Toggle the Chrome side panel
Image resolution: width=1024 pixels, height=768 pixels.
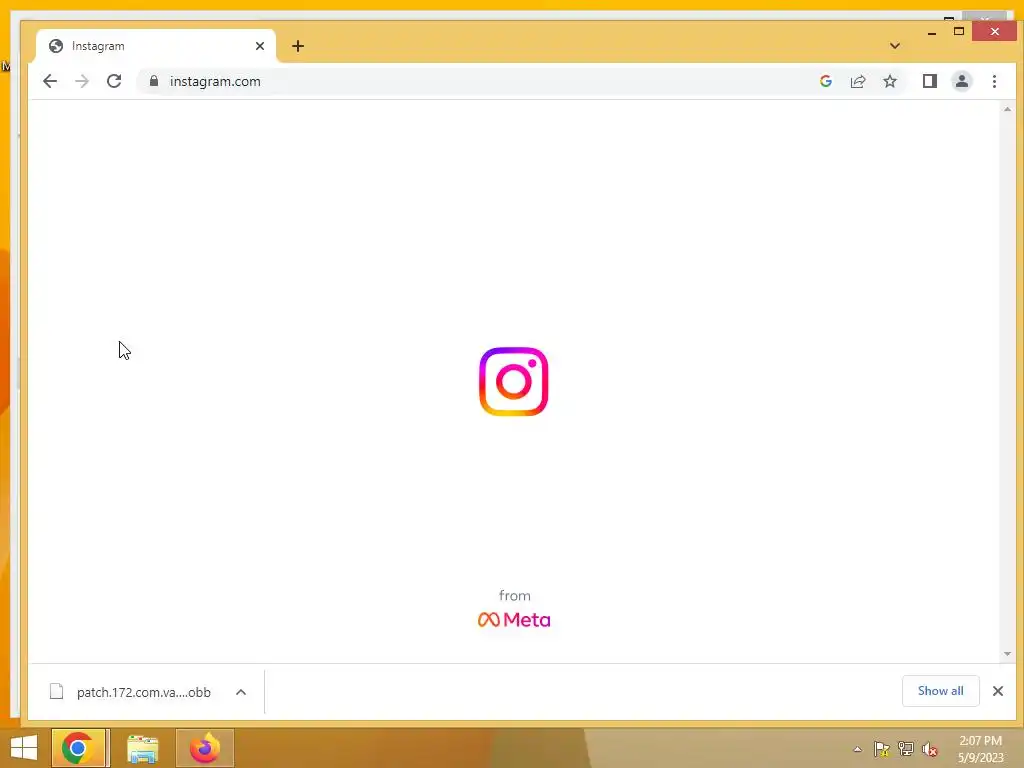[929, 81]
